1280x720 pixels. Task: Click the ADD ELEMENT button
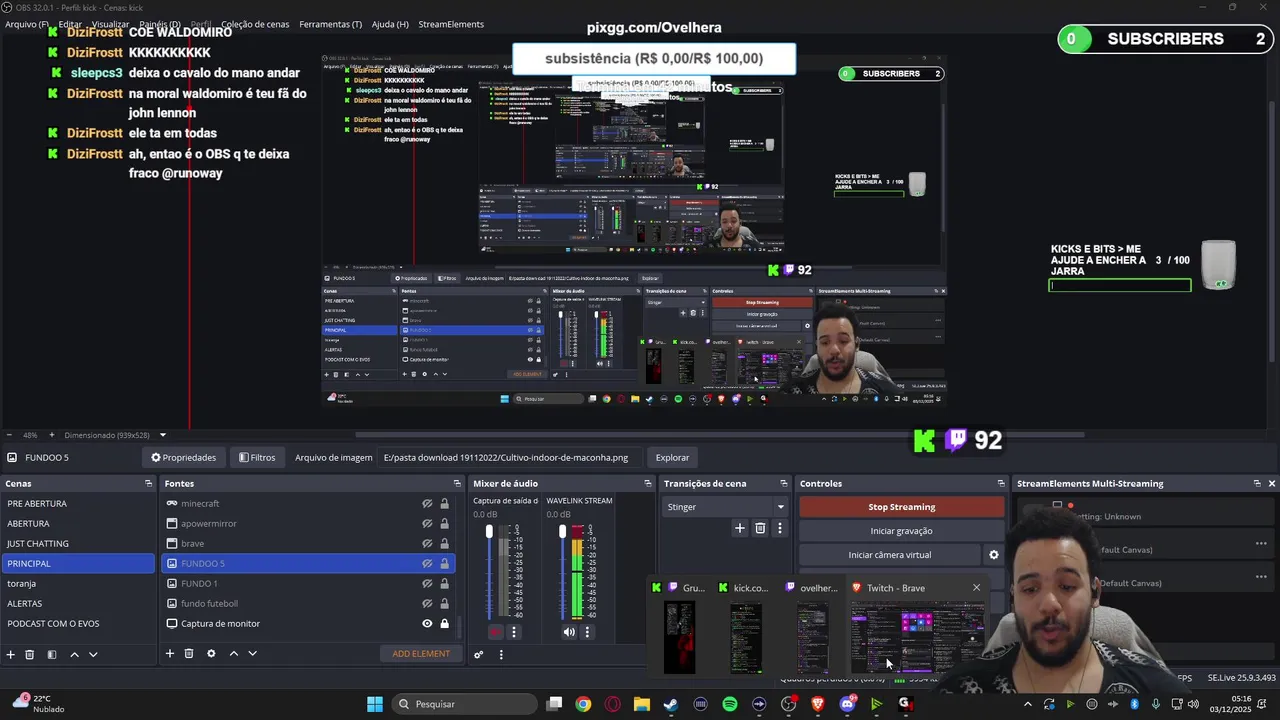coord(421,654)
